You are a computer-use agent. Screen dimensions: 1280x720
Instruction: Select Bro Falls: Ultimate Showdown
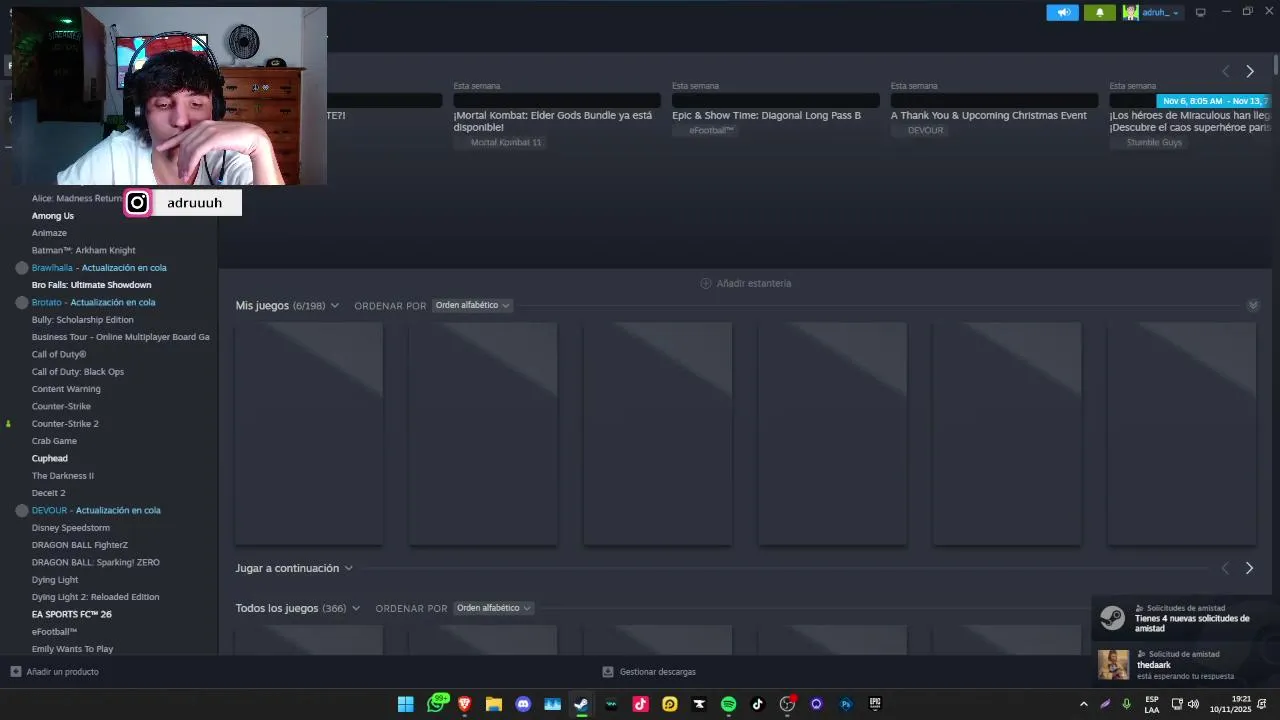point(92,285)
